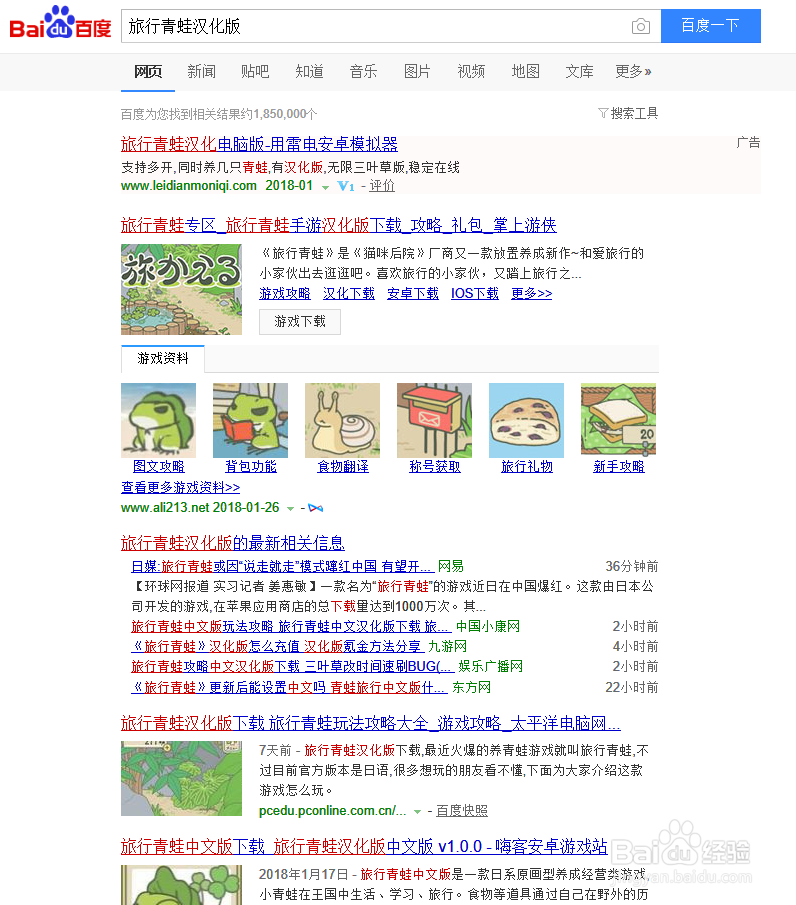Click the search tools filter icon
The height and width of the screenshot is (905, 796).
tap(603, 113)
